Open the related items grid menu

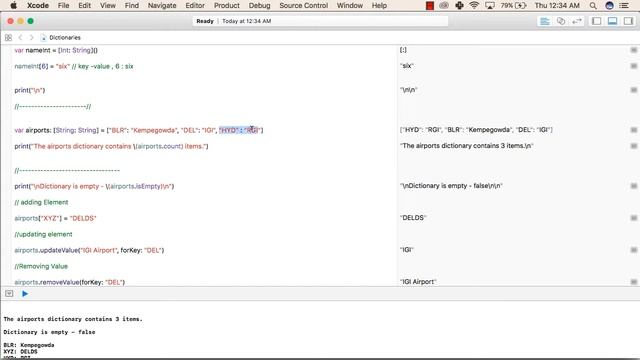pyautogui.click(x=8, y=38)
